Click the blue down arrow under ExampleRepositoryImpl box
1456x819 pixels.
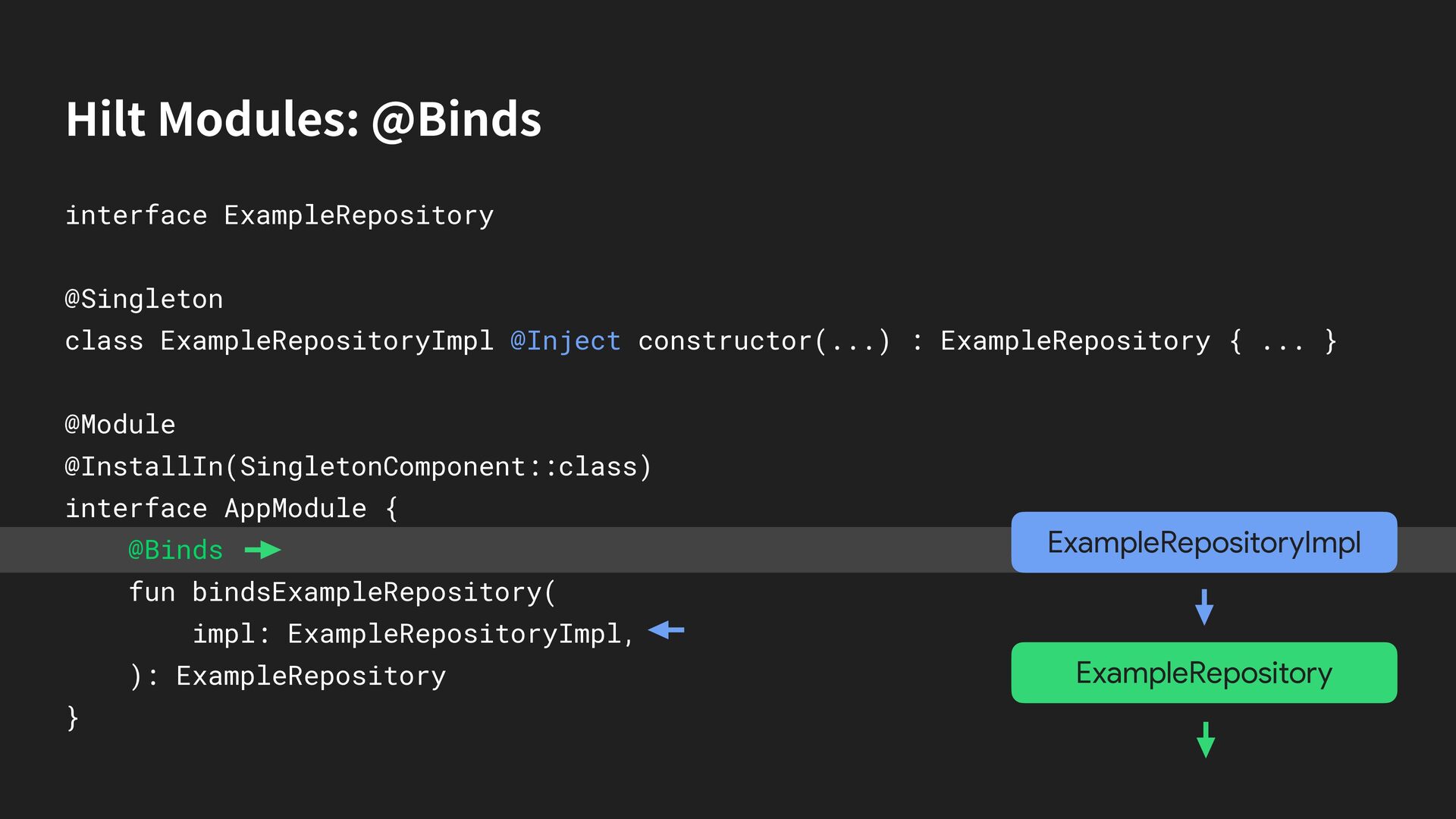pyautogui.click(x=1204, y=607)
